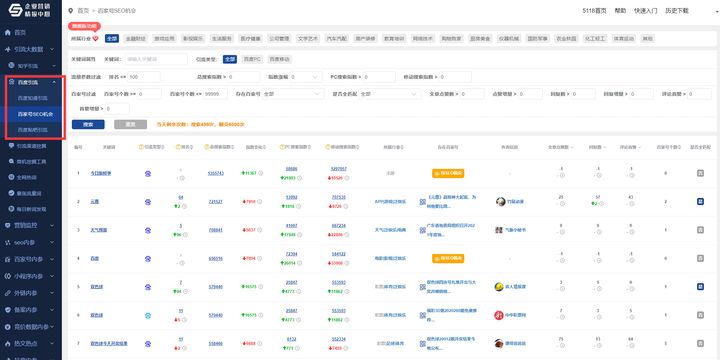Expand the 营销监控 sidebar section
This screenshot has width=720, height=360.
coord(31,225)
